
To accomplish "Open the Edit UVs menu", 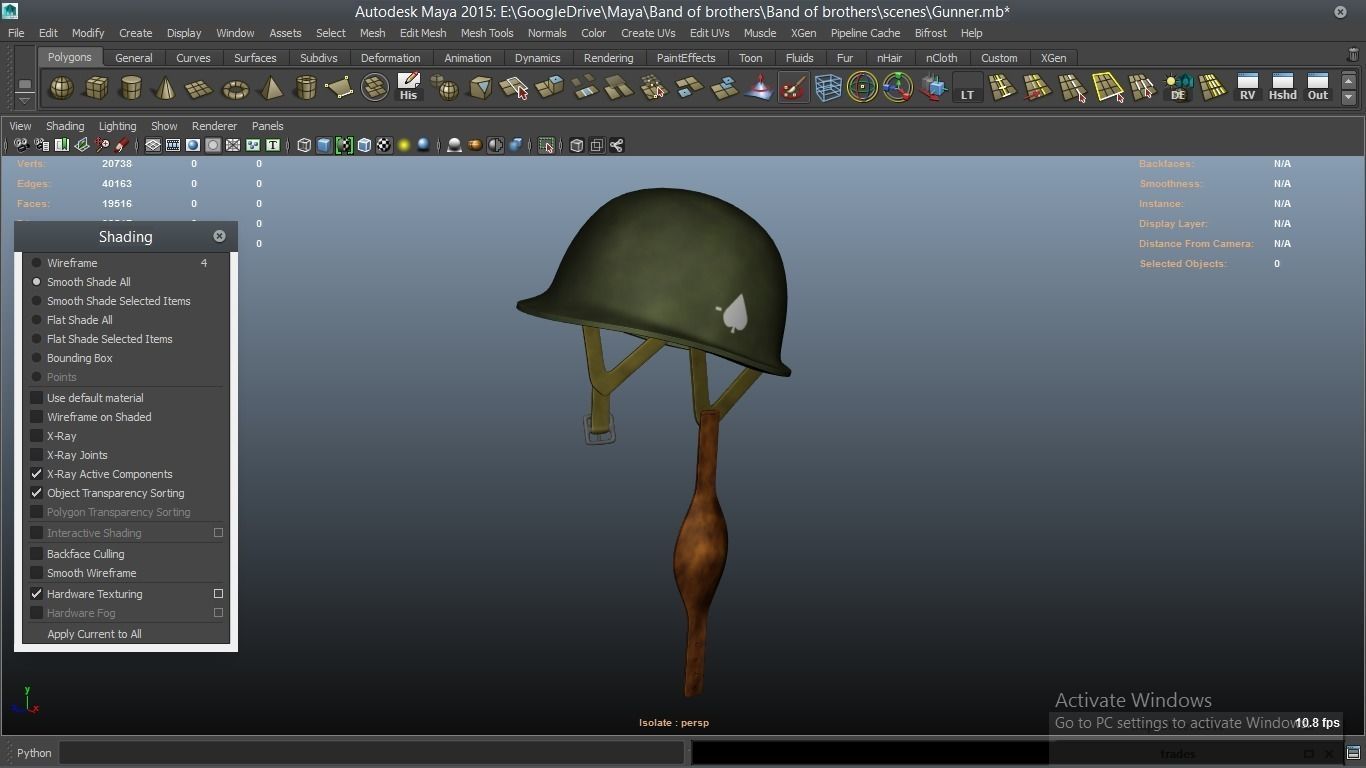I will (709, 33).
